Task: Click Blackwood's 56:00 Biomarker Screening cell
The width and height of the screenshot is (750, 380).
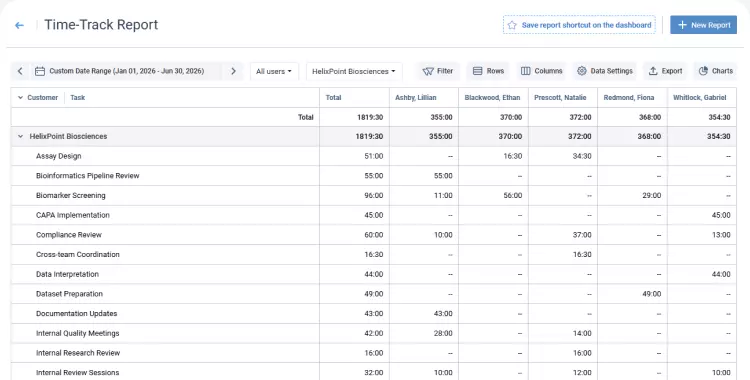Action: [x=513, y=195]
